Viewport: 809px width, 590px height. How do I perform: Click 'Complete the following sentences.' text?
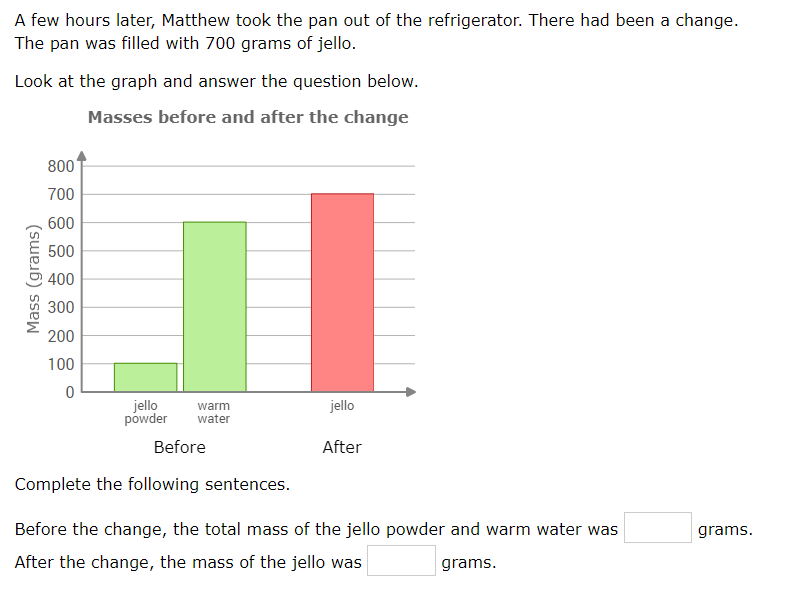click(x=152, y=484)
